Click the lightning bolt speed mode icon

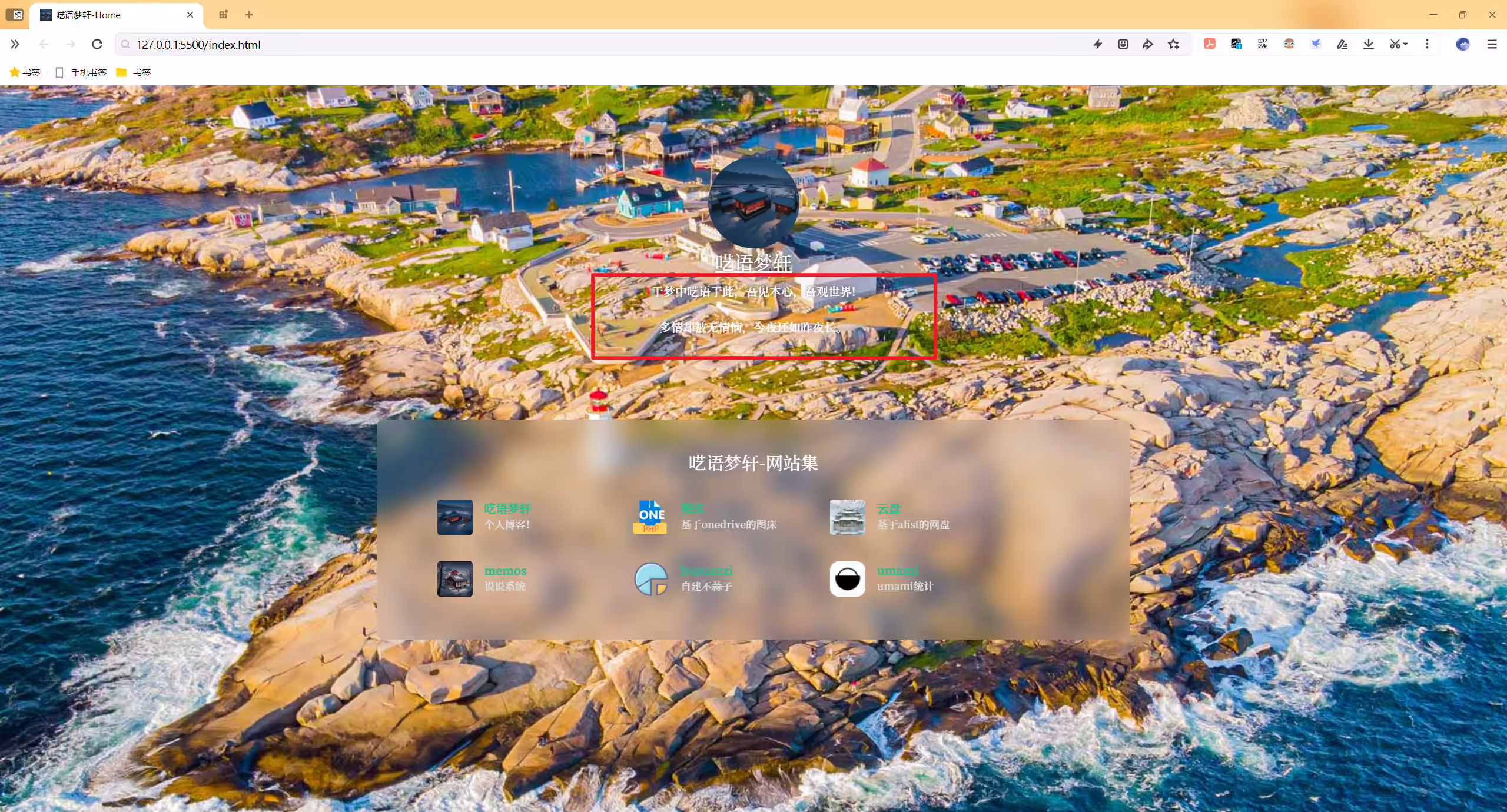coord(1098,44)
